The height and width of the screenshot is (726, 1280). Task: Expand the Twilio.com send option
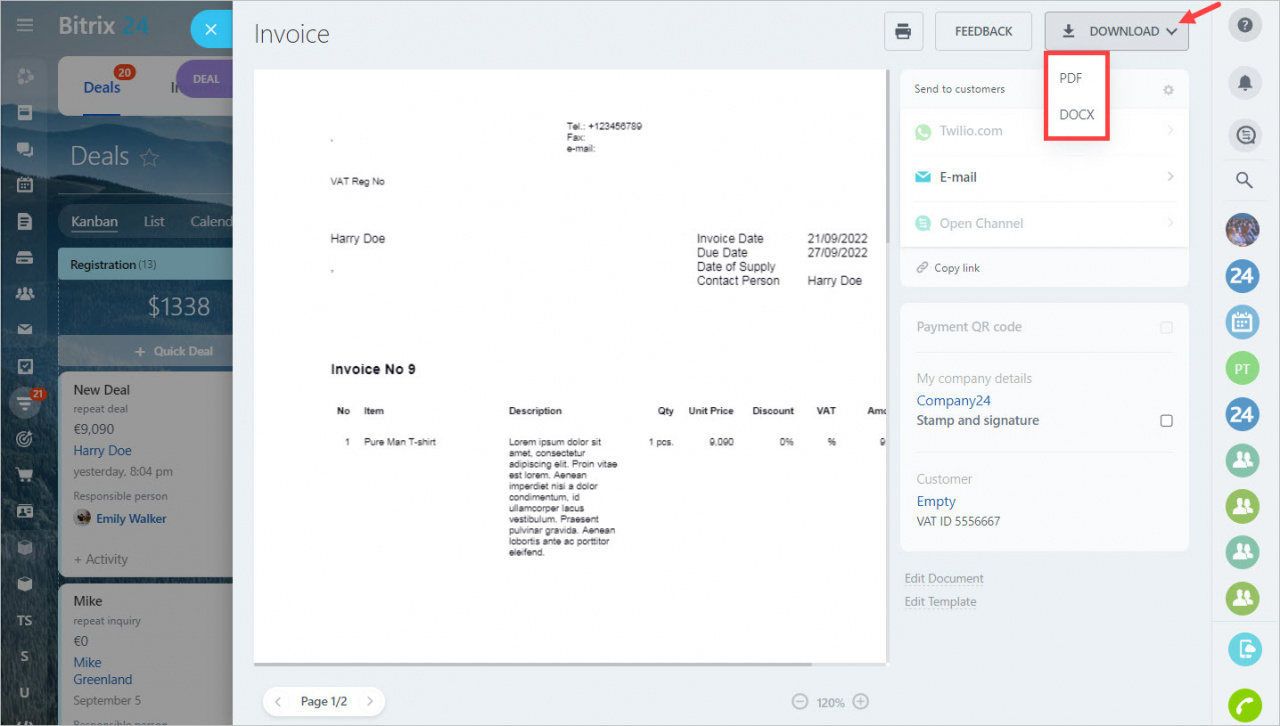pyautogui.click(x=1044, y=131)
